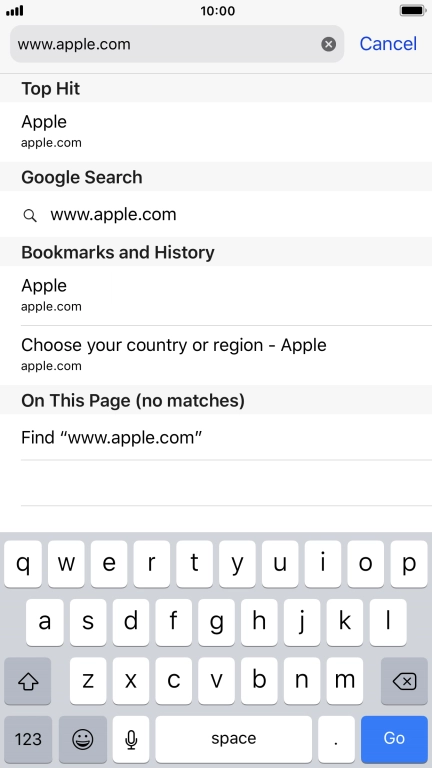The width and height of the screenshot is (432, 768).
Task: Tap the letter q key
Action: click(x=23, y=564)
